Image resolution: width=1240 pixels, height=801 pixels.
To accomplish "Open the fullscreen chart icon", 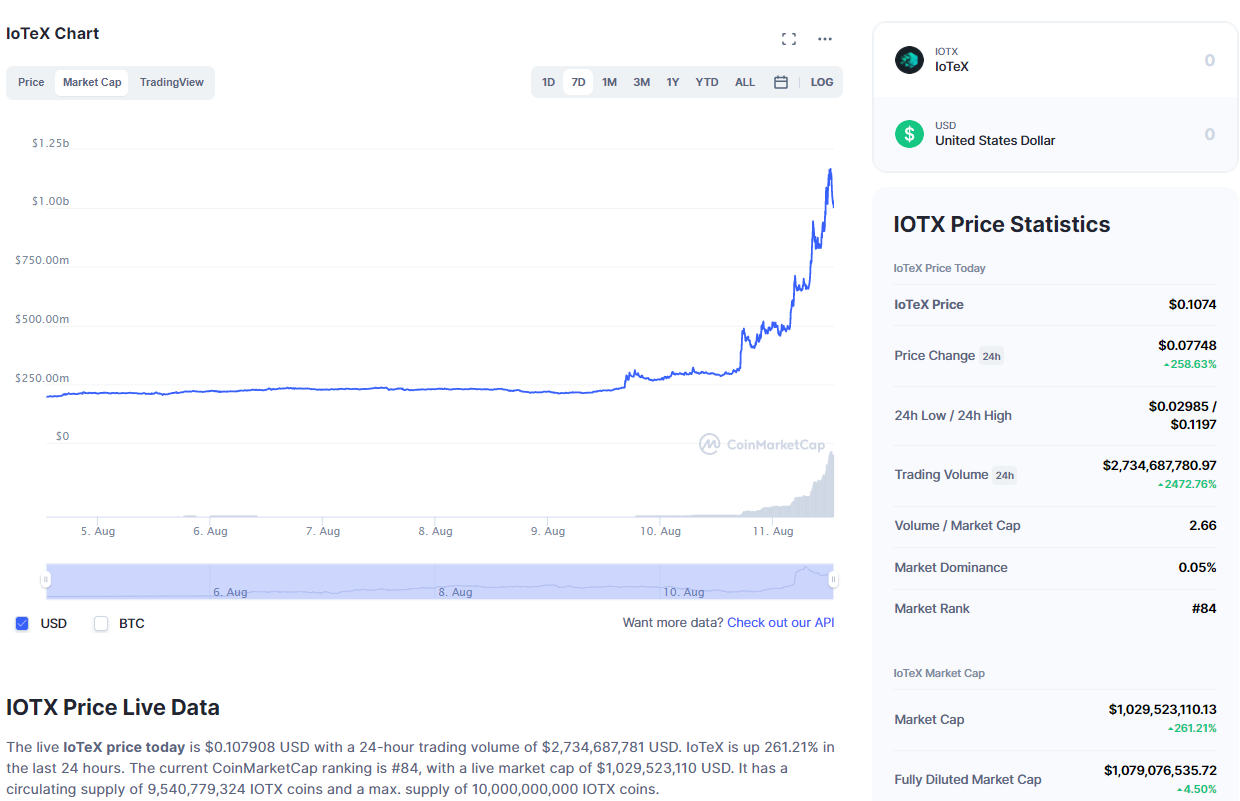I will coord(789,39).
